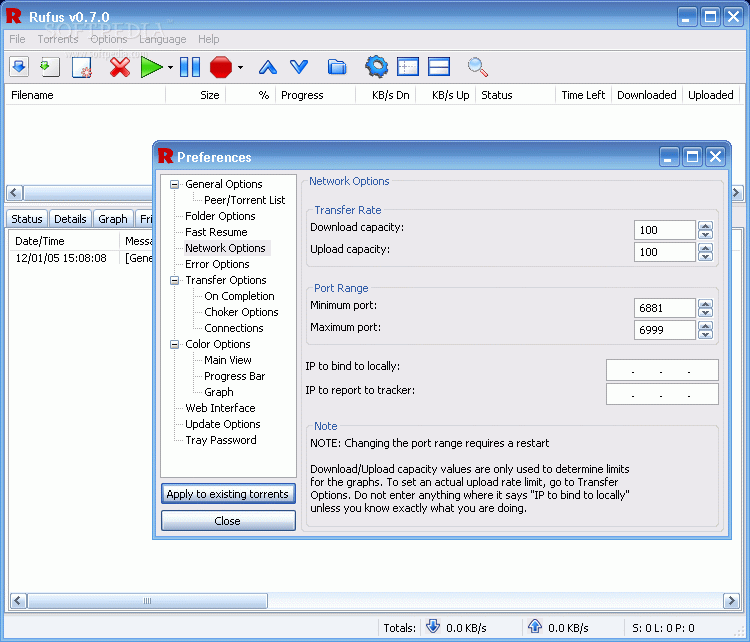The width and height of the screenshot is (750, 642).
Task: Select Progress Bar under Color Options
Action: point(234,376)
